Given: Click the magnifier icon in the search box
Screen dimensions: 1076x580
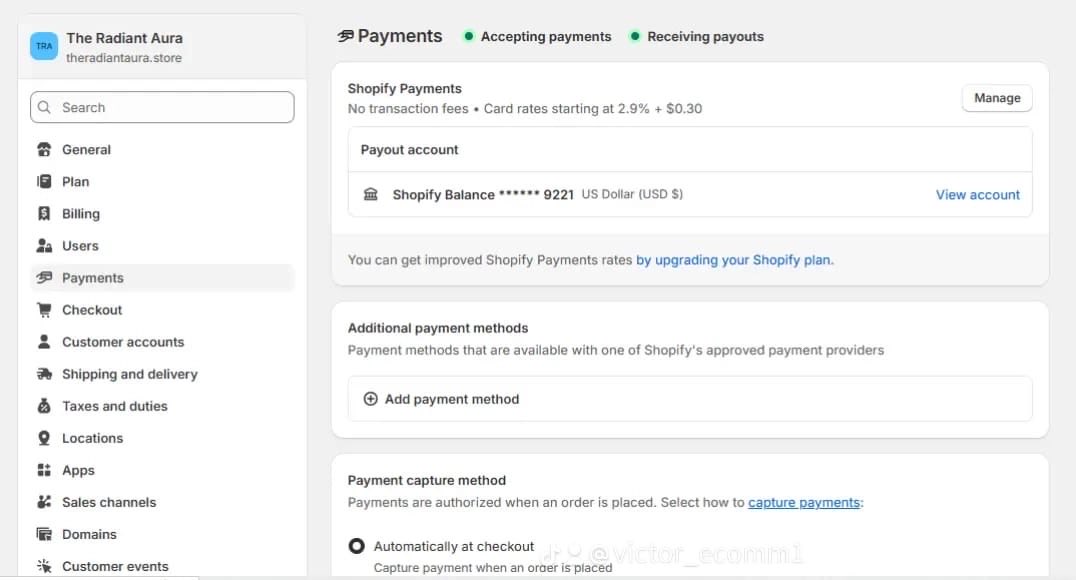Looking at the screenshot, I should [45, 107].
